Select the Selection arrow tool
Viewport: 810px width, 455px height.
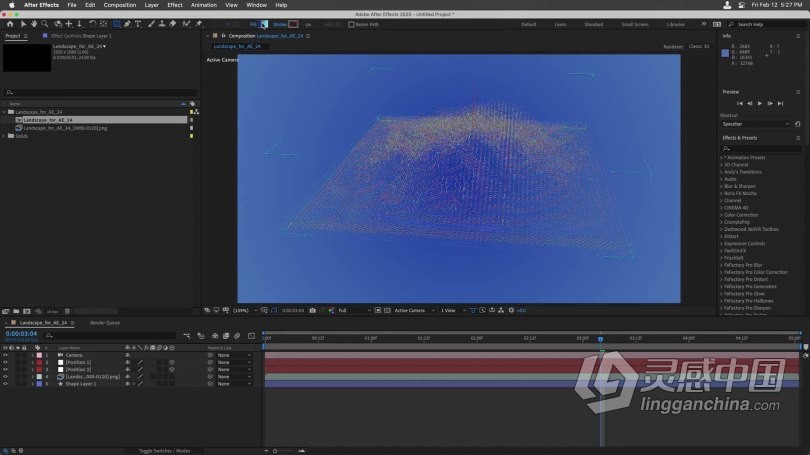coord(23,24)
